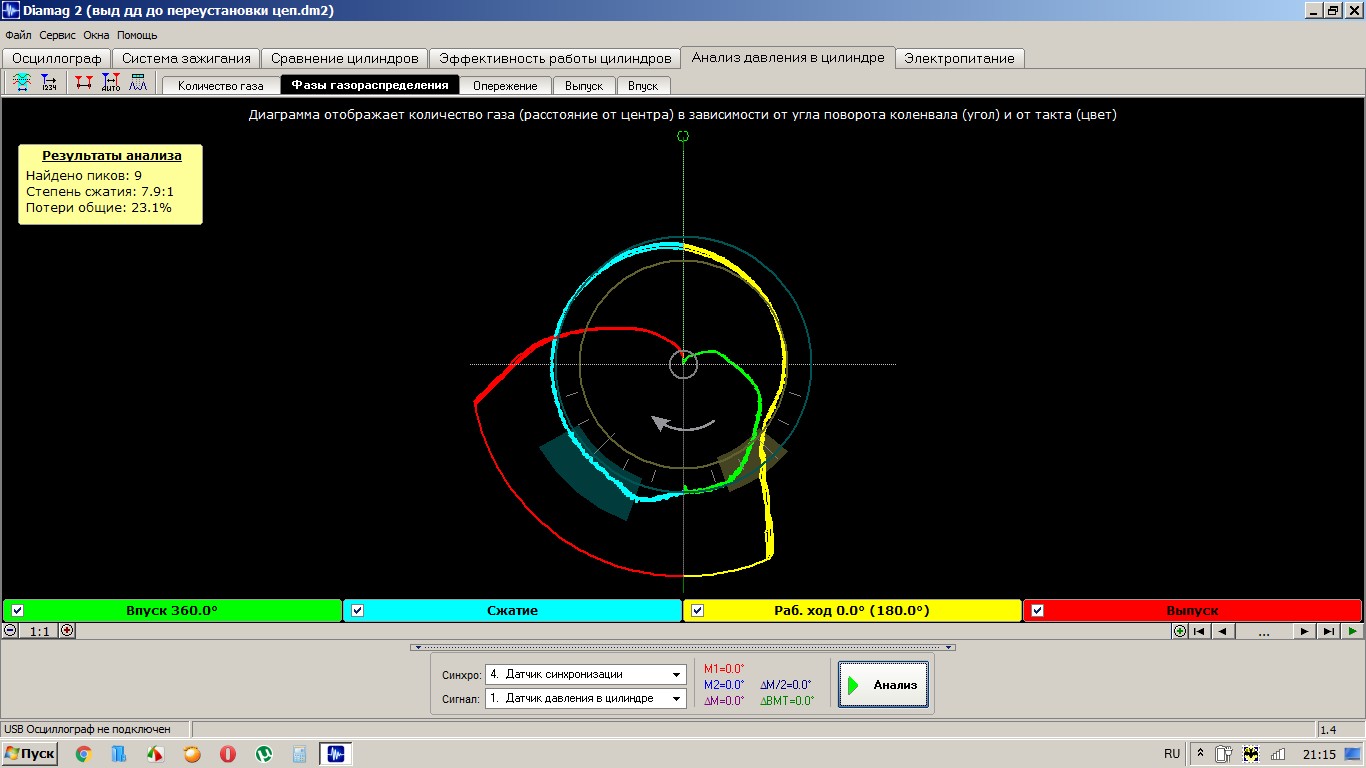Image resolution: width=1366 pixels, height=768 pixels.
Task: Toggle the Сжатие stroke checkbox
Action: click(357, 610)
